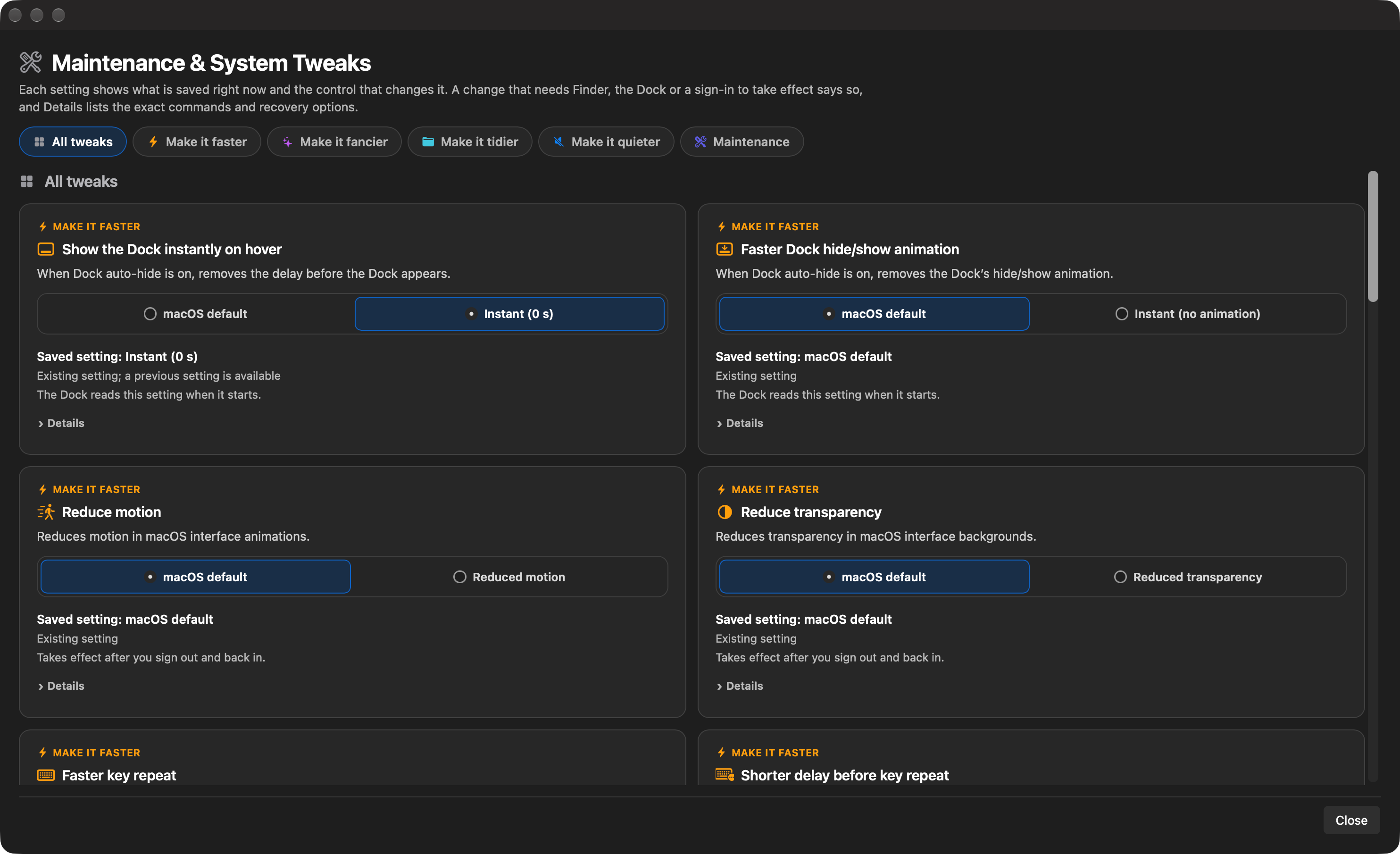Select the All tweaks tab
This screenshot has height=854, width=1400.
coord(73,142)
